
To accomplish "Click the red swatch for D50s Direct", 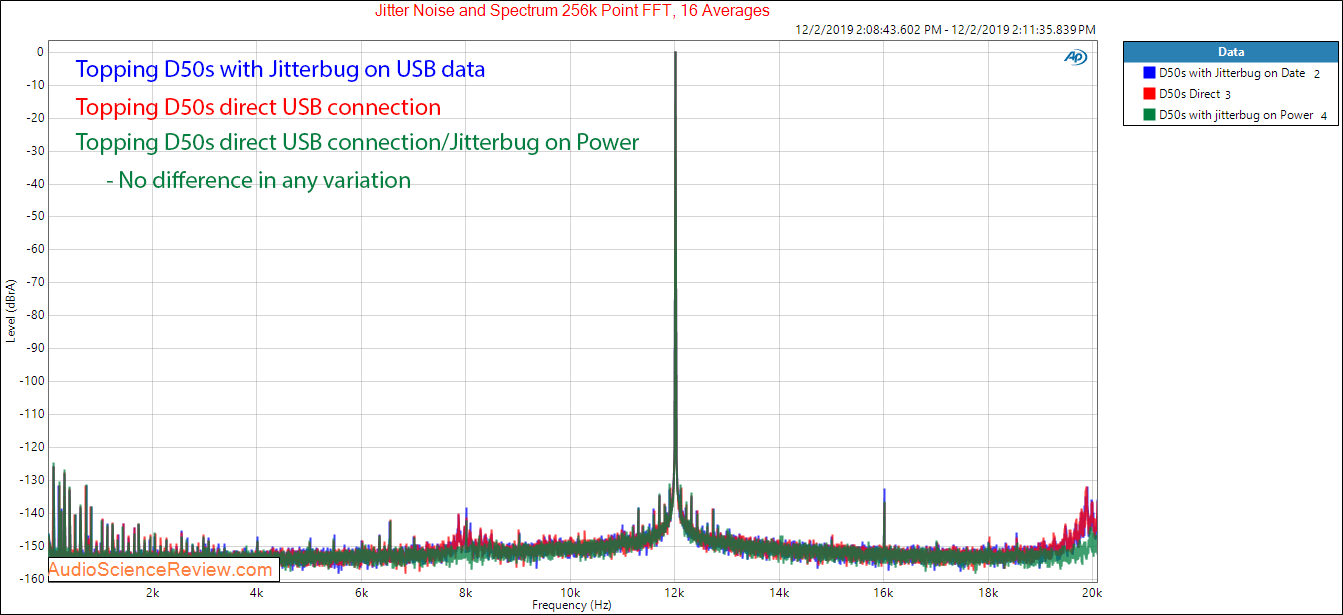I will (1147, 94).
